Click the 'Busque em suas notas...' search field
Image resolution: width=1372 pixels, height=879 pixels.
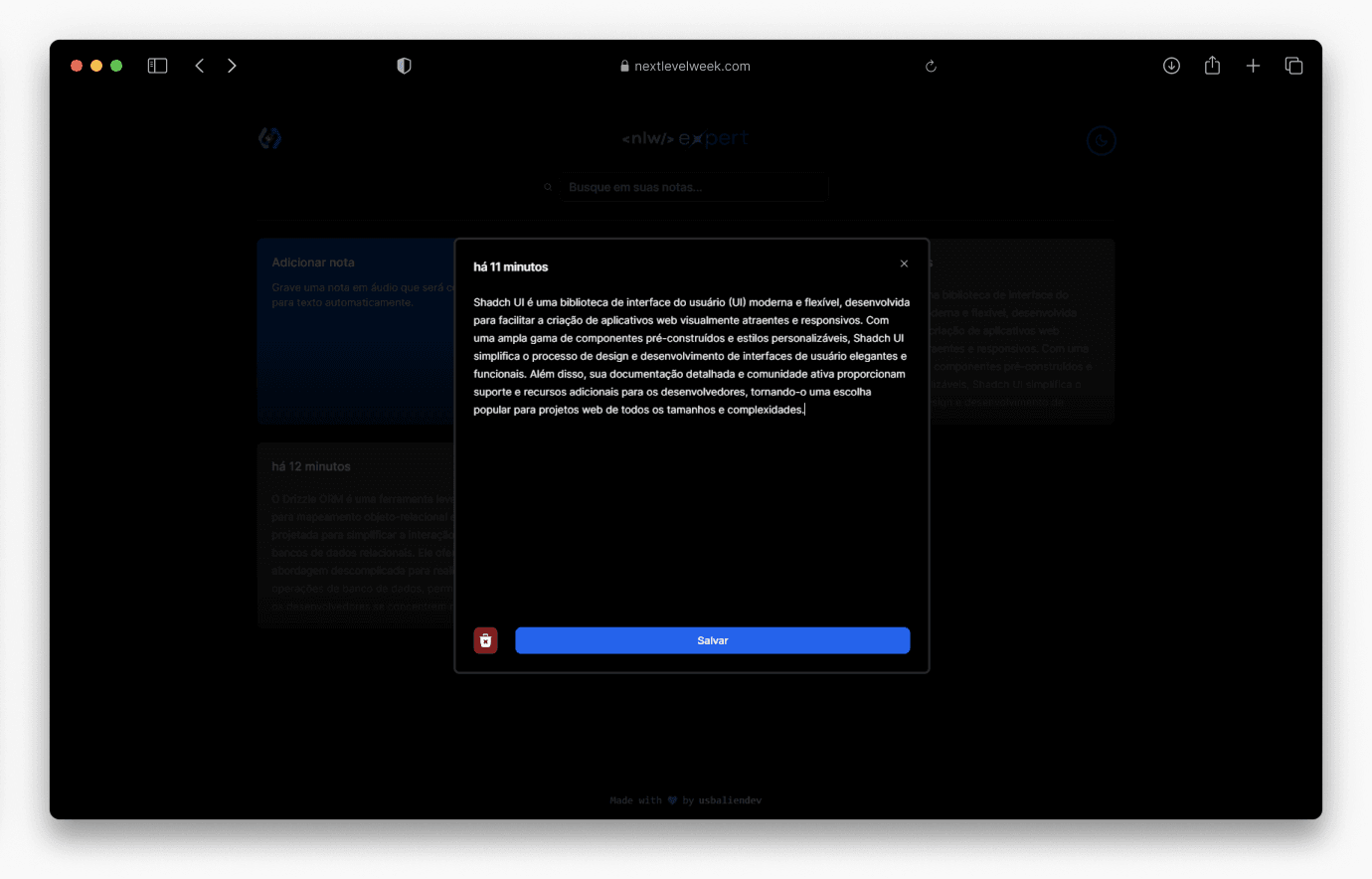coord(693,187)
